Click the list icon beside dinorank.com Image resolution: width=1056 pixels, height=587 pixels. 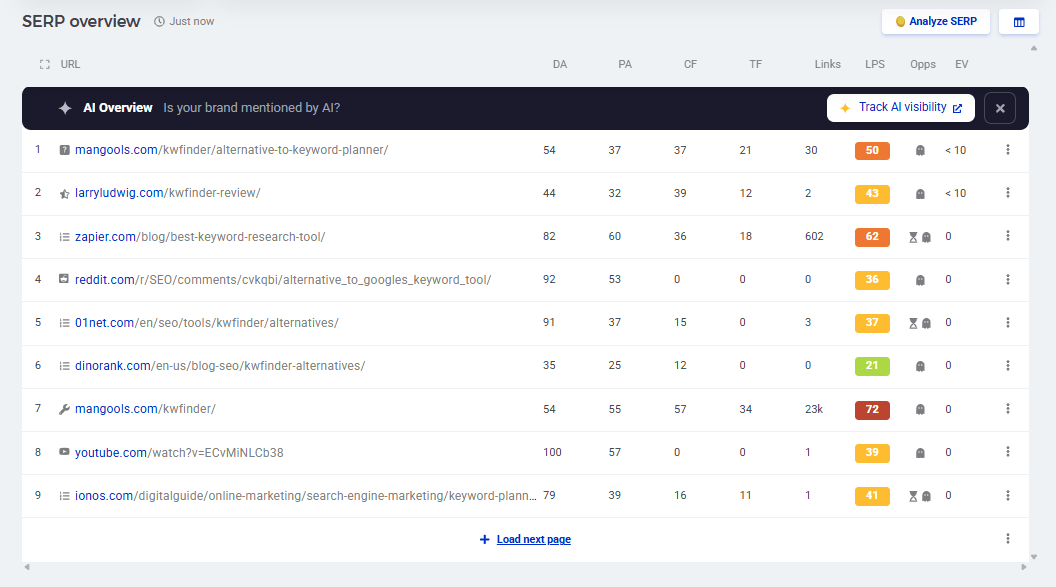tap(64, 366)
